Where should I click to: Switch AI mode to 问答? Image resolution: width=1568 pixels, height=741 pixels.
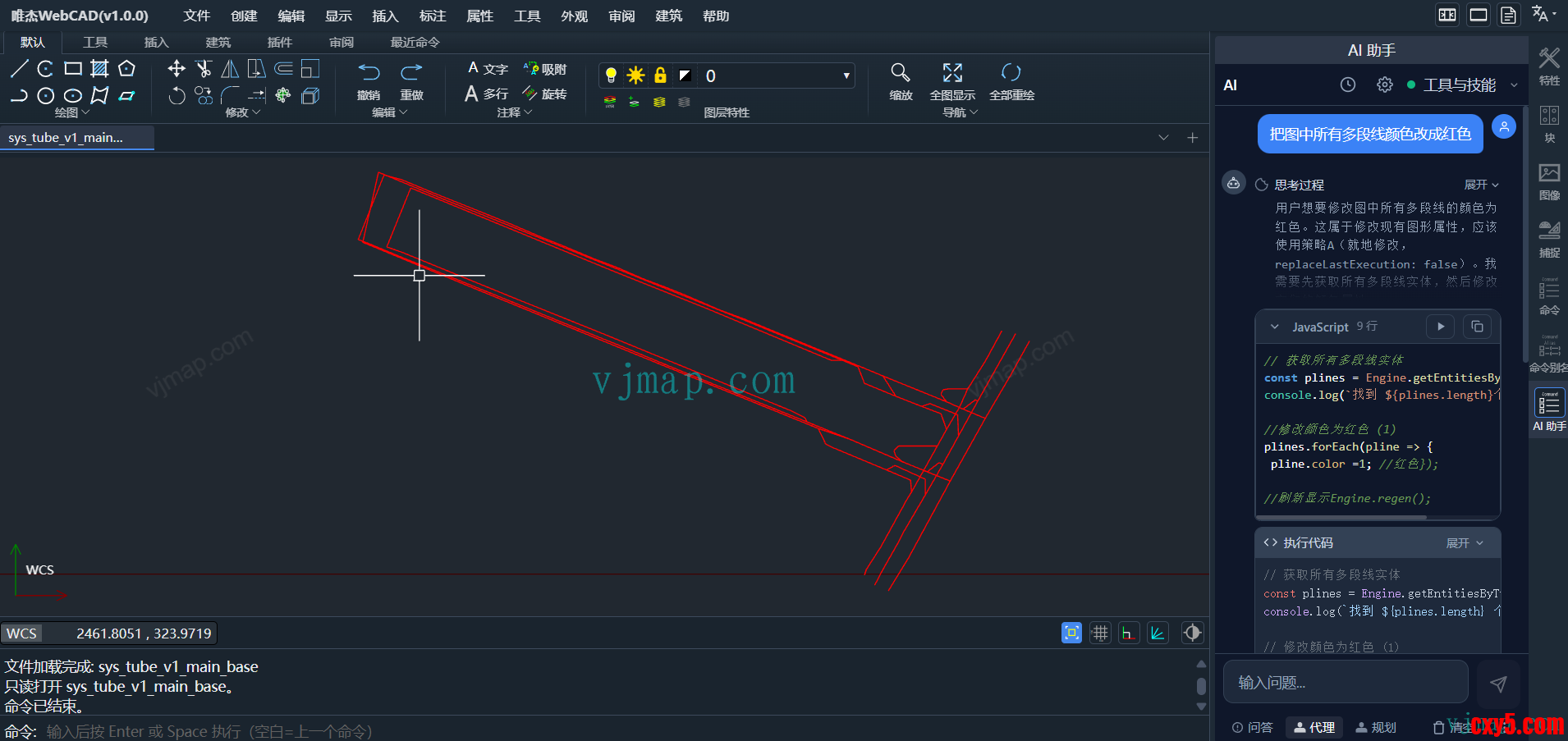[1253, 727]
